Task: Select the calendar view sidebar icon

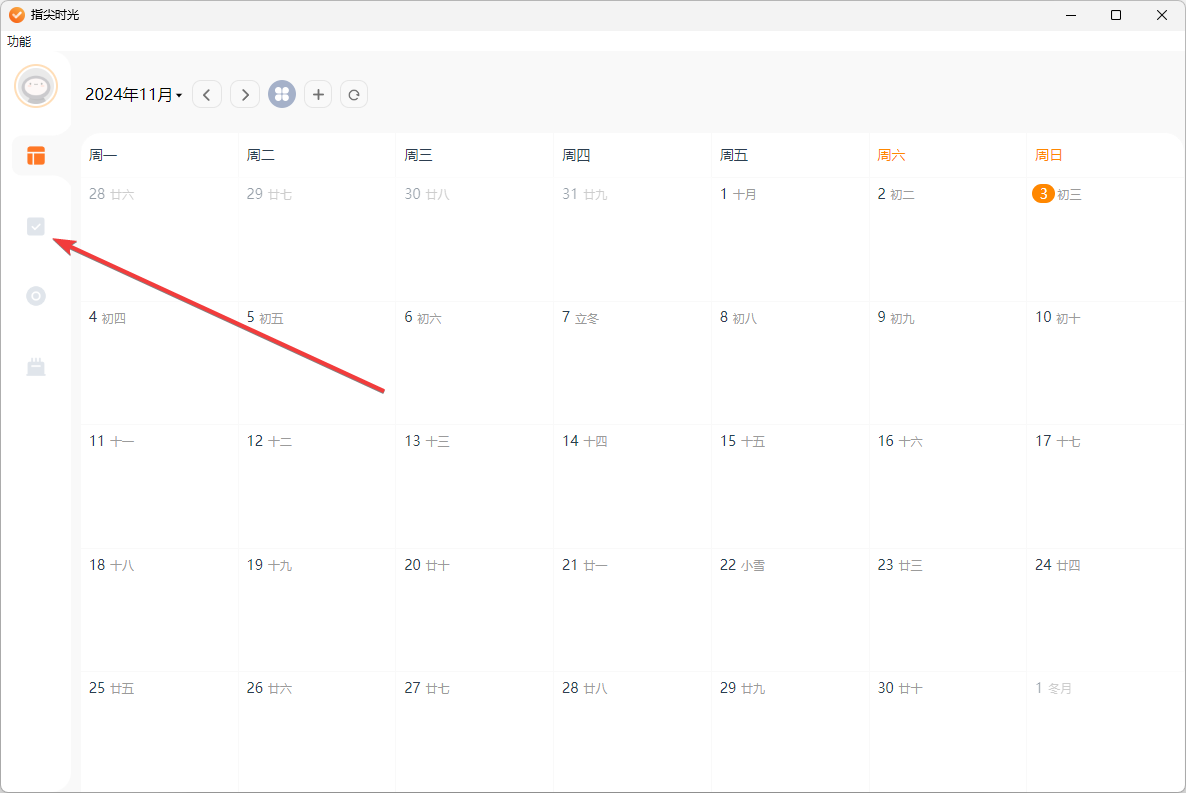Action: click(36, 155)
